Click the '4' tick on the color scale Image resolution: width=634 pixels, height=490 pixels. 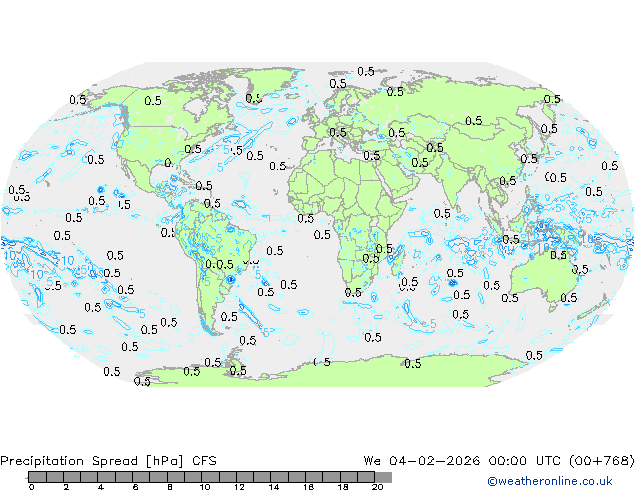pyautogui.click(x=101, y=487)
